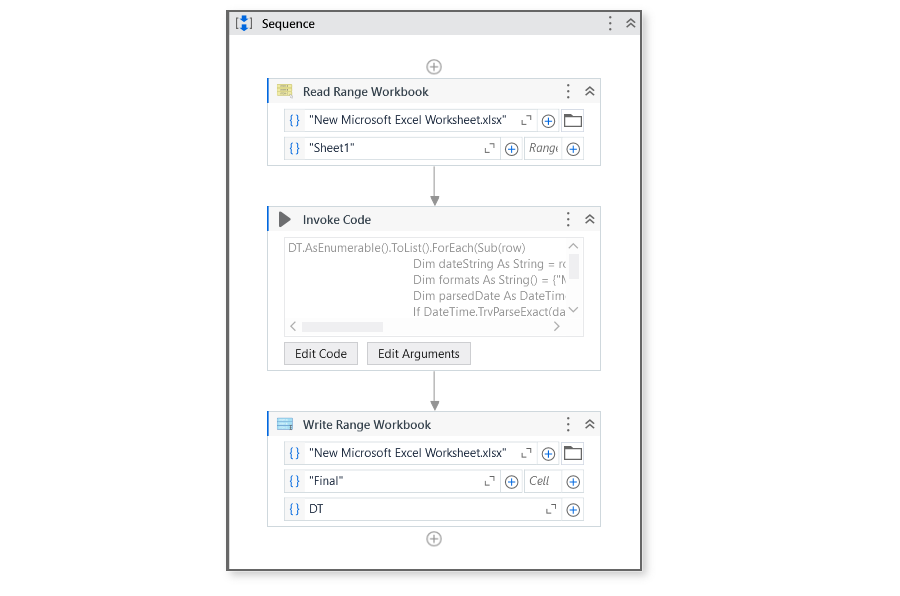The image size is (900, 596).
Task: Click plus next to "Final" field
Action: click(511, 482)
